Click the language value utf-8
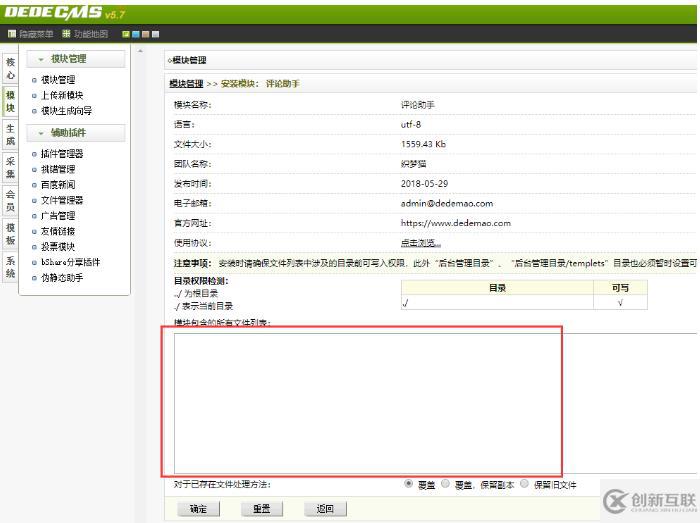This screenshot has width=700, height=523. click(x=411, y=125)
